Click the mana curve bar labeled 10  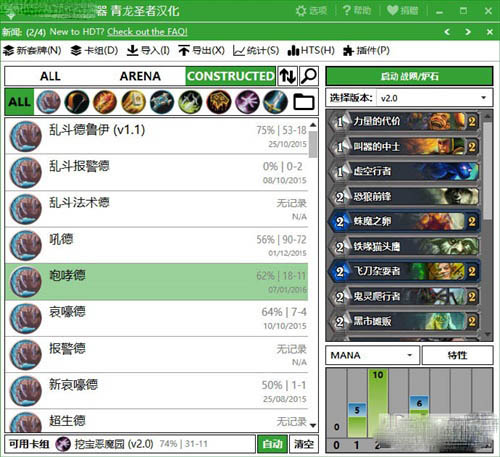[378, 403]
